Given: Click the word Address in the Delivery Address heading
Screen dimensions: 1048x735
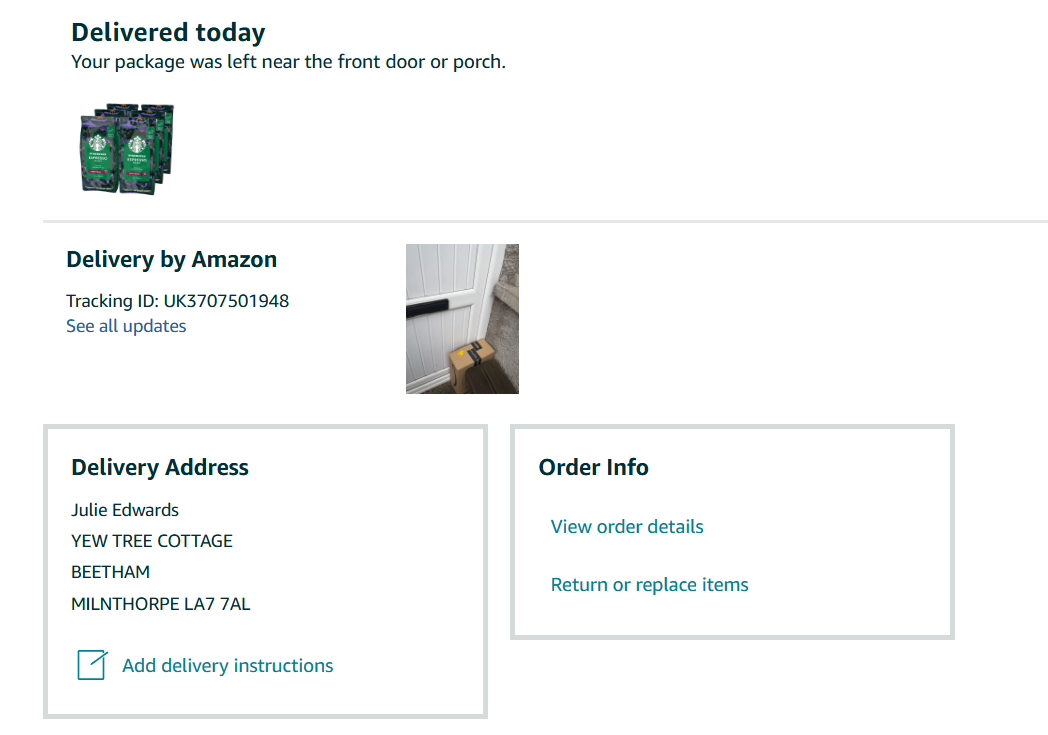Looking at the screenshot, I should click(207, 467).
